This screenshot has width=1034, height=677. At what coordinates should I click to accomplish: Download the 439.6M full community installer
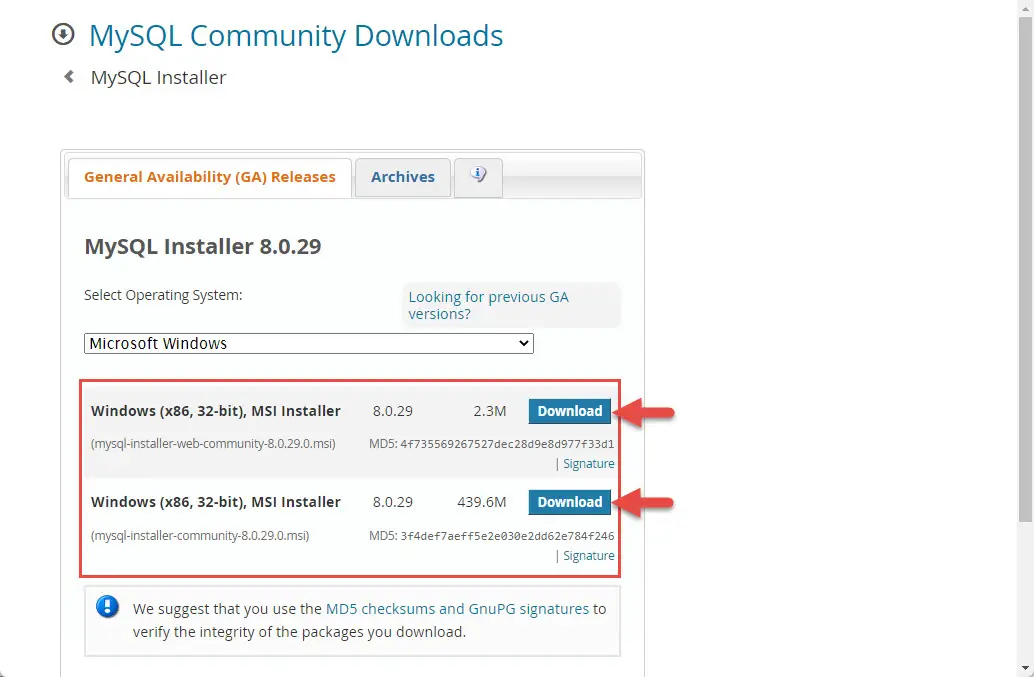pos(570,502)
